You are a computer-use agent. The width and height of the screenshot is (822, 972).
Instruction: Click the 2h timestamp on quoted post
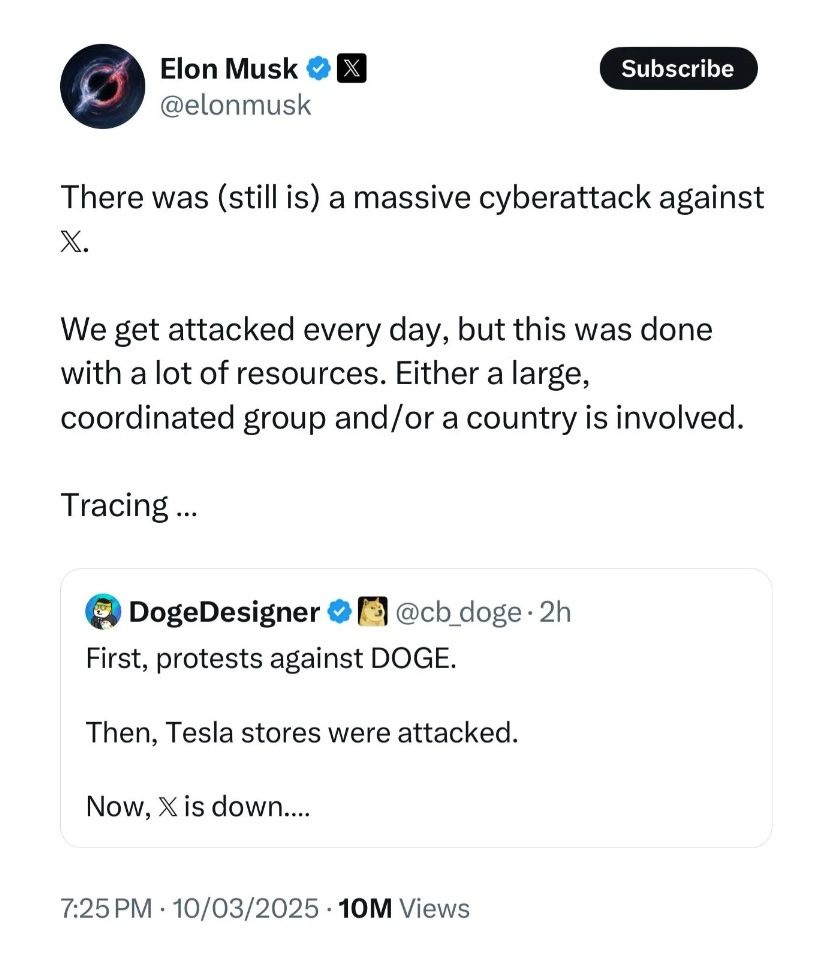555,611
